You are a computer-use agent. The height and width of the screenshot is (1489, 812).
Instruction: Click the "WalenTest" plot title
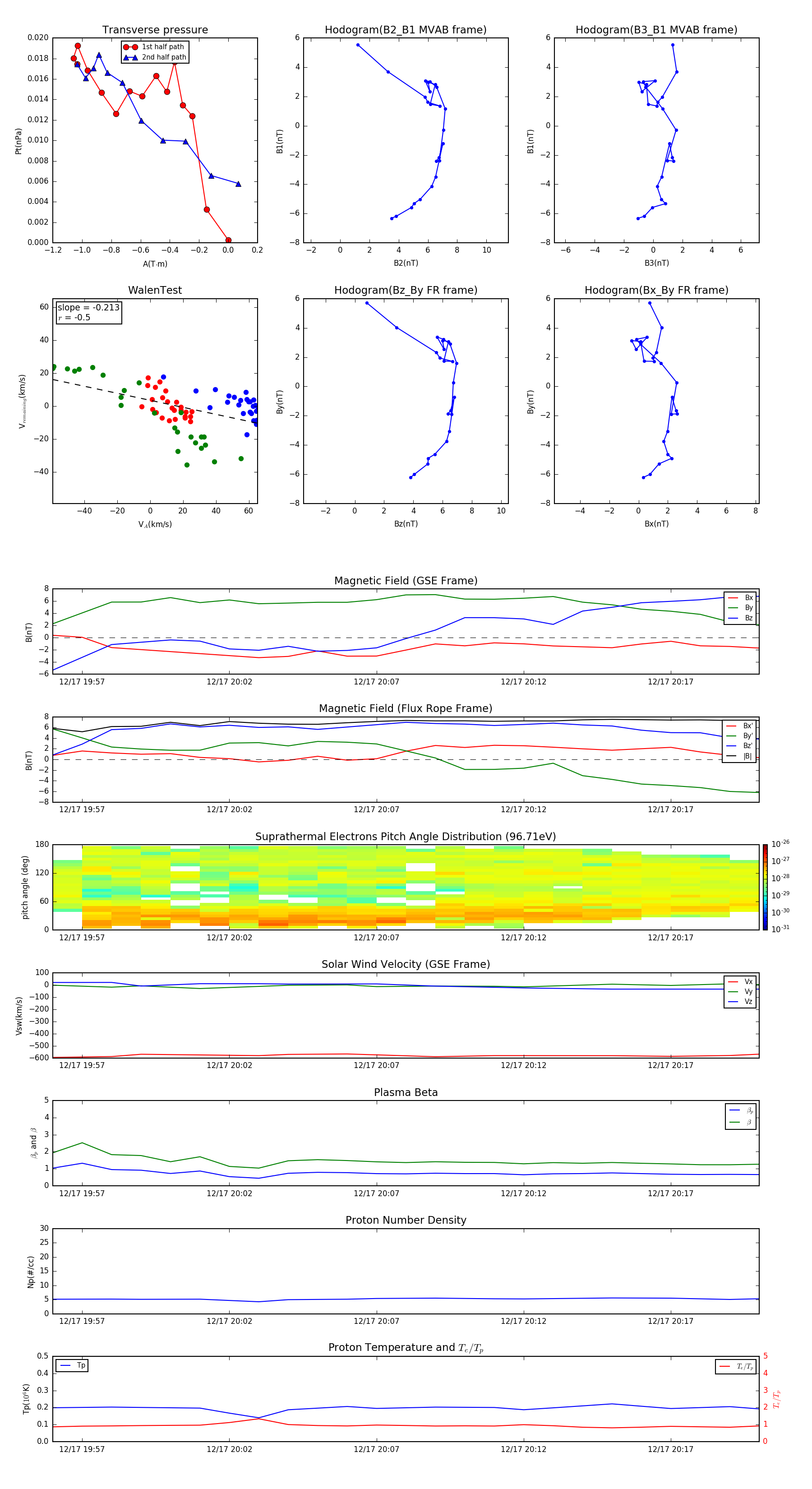155,290
